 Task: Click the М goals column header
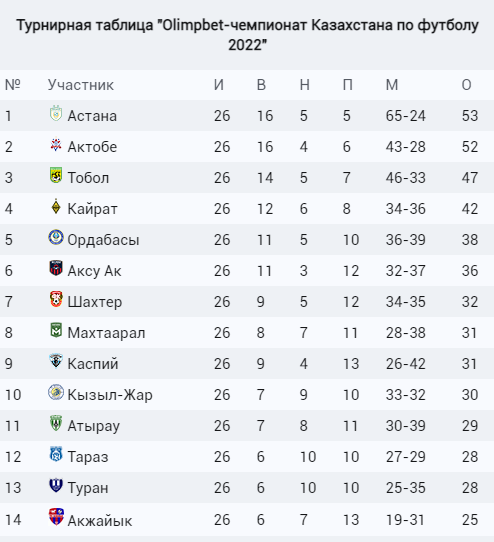(392, 85)
